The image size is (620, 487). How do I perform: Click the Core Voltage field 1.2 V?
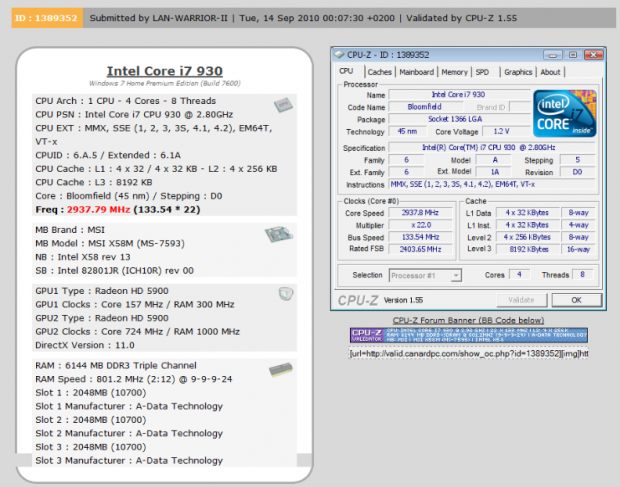[505, 131]
